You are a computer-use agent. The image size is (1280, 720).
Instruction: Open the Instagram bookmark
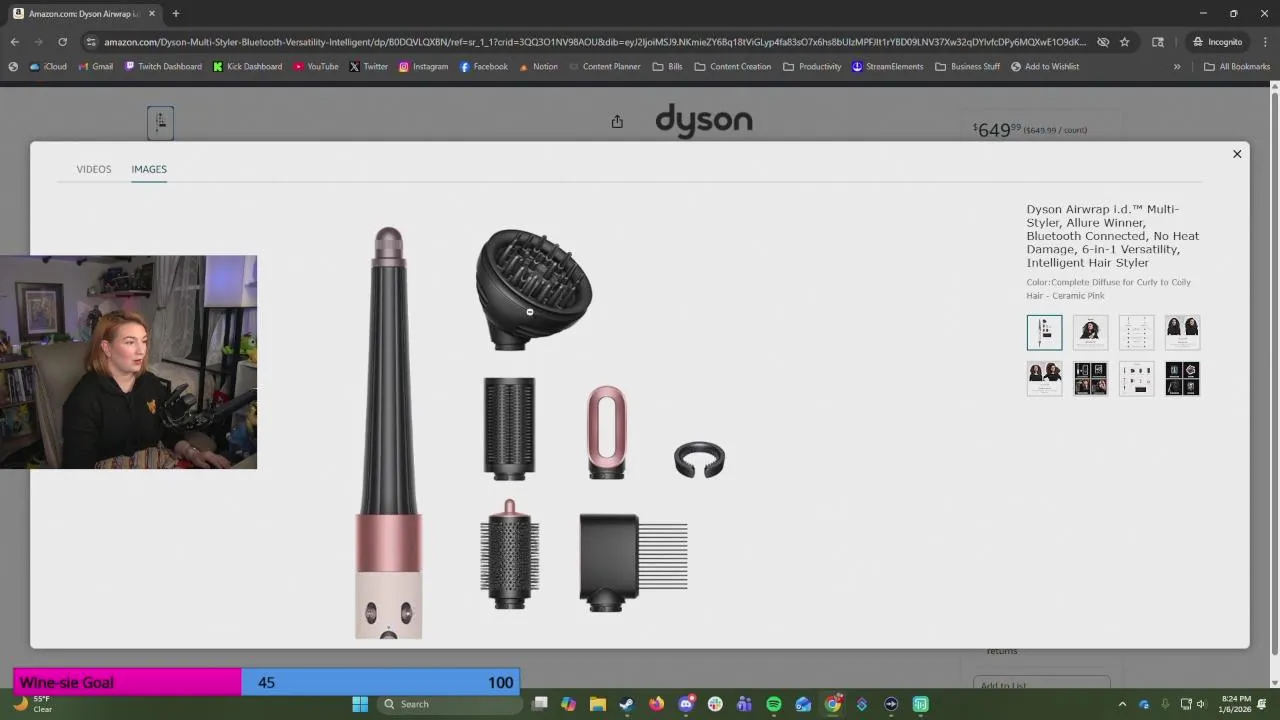tap(423, 67)
